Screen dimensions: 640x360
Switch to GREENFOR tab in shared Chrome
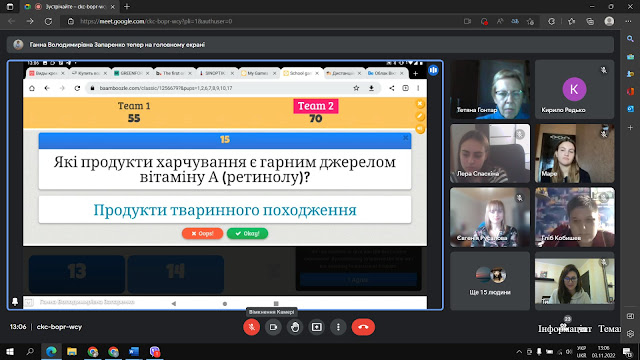pos(131,73)
